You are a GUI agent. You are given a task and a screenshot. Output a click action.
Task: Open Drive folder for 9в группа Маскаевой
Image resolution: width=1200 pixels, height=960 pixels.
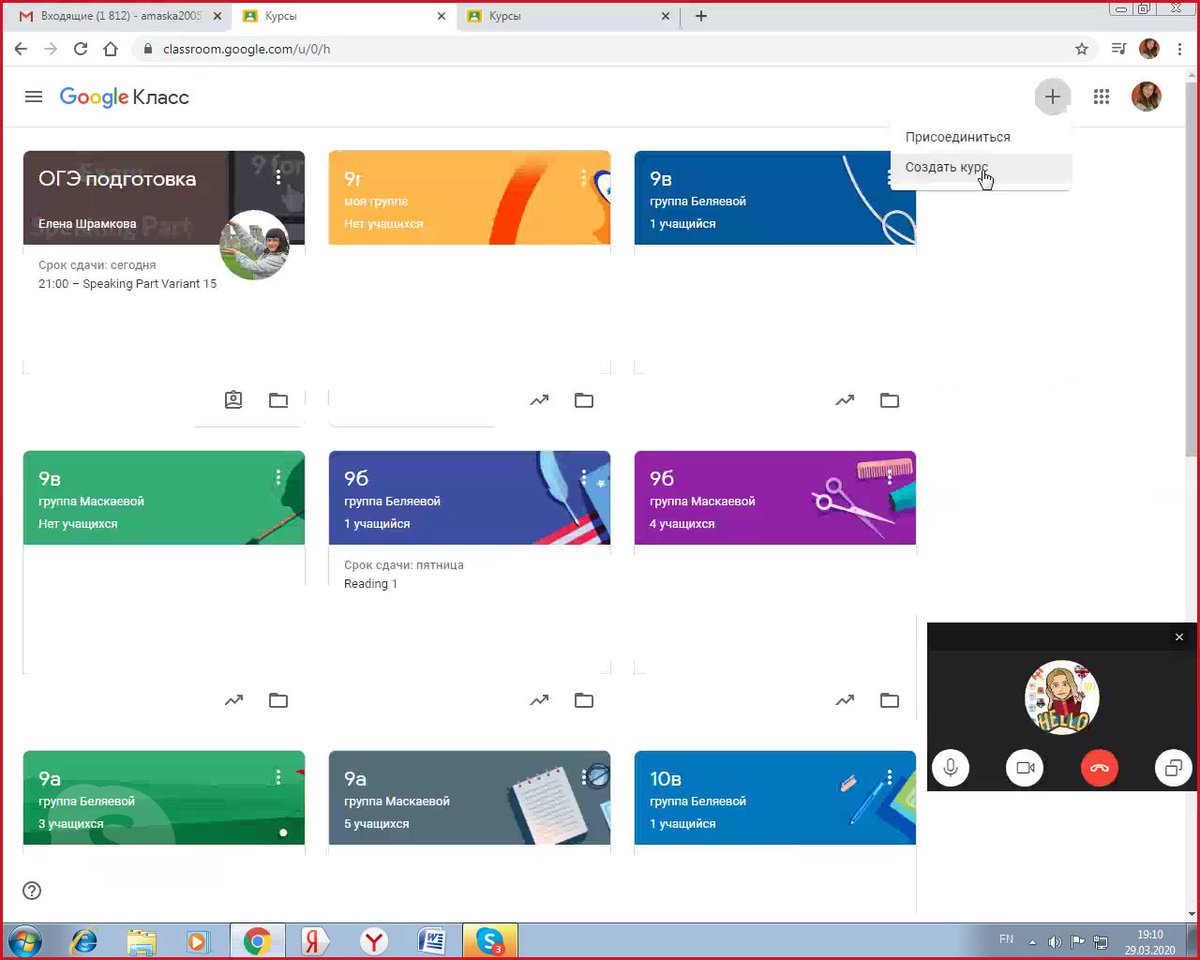pyautogui.click(x=279, y=700)
